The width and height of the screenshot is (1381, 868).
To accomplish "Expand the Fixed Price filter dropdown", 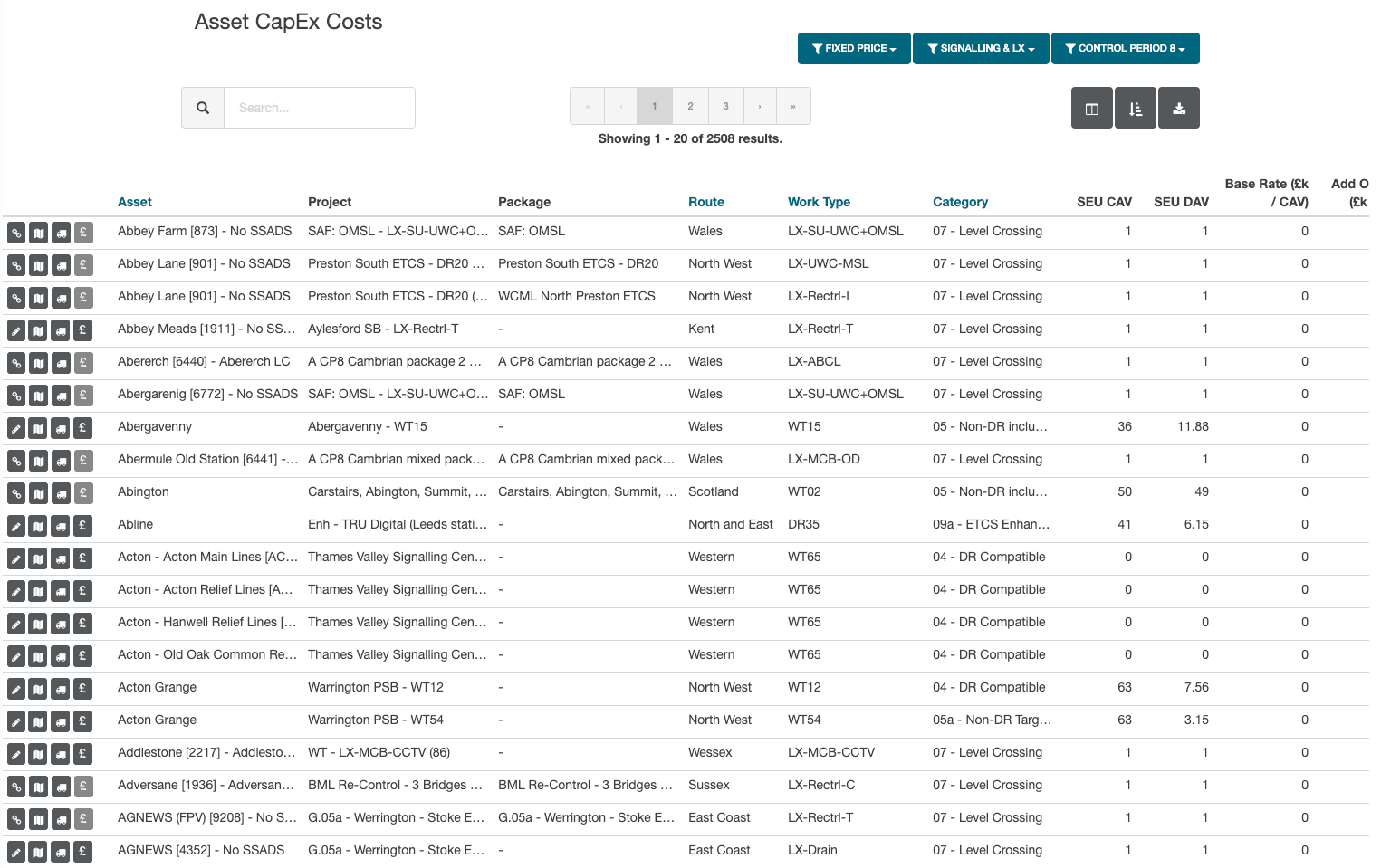I will coord(854,49).
